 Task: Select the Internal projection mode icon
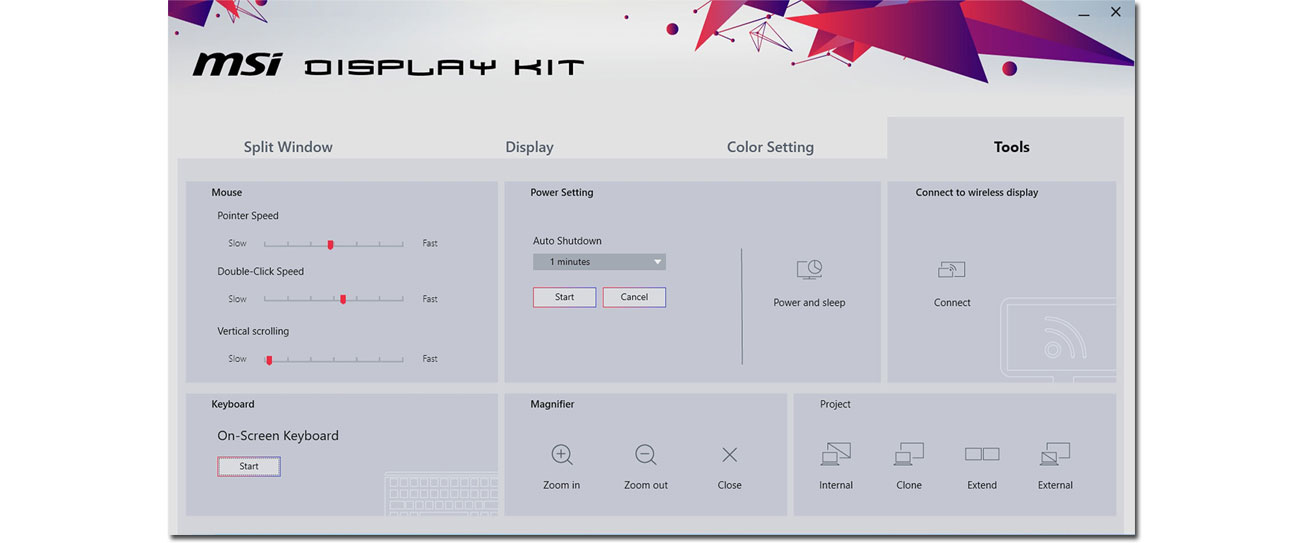(x=835, y=455)
